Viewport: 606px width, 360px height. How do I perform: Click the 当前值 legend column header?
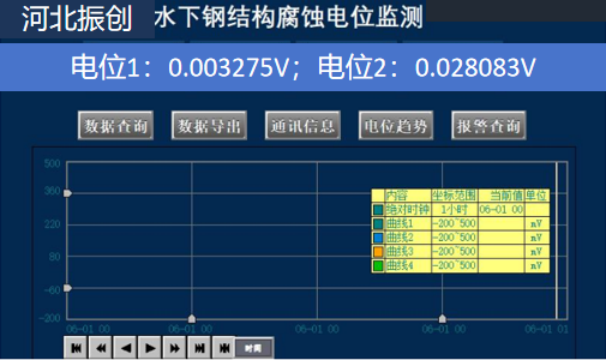(507, 196)
